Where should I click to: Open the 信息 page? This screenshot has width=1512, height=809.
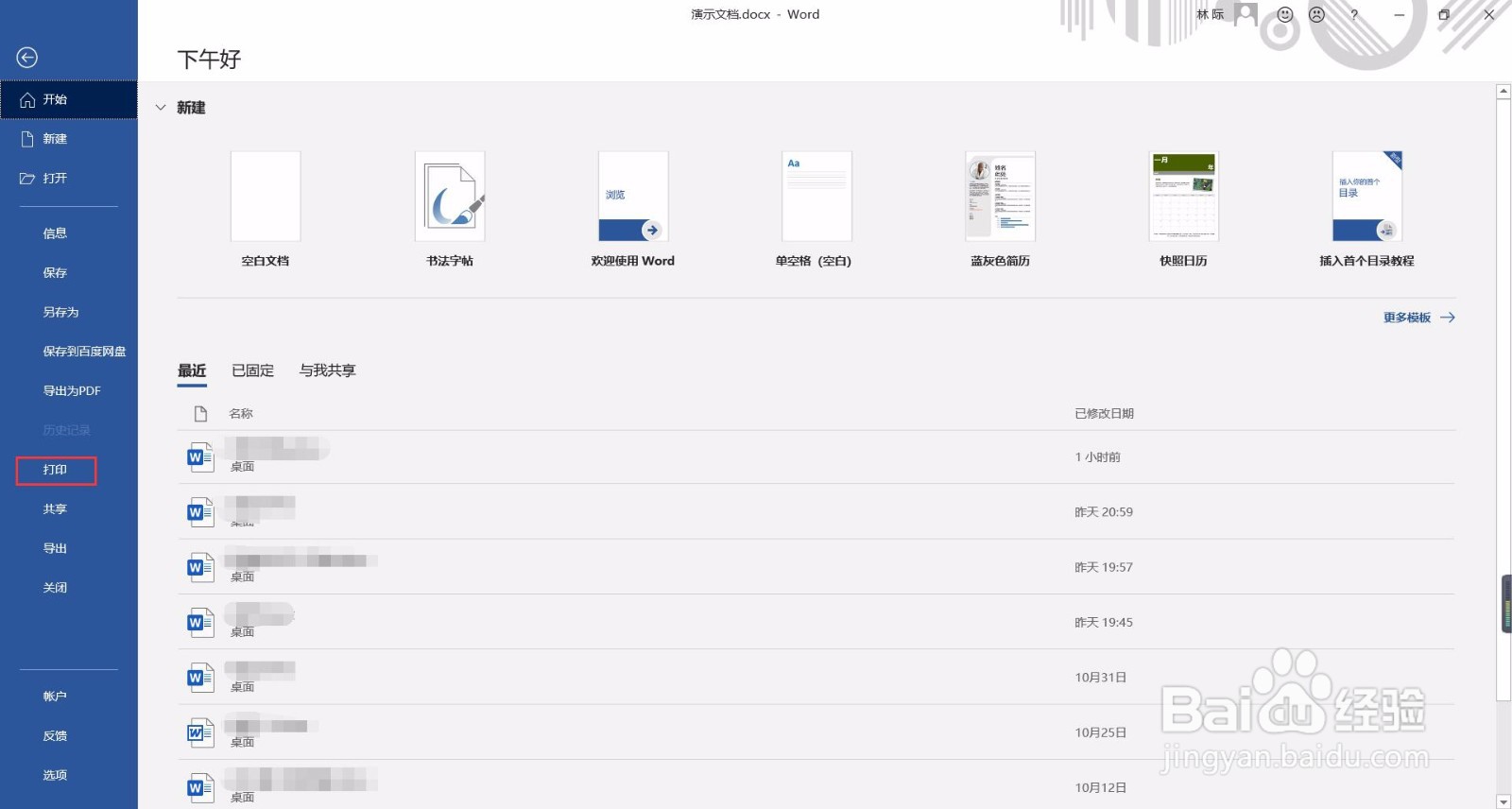[x=55, y=233]
